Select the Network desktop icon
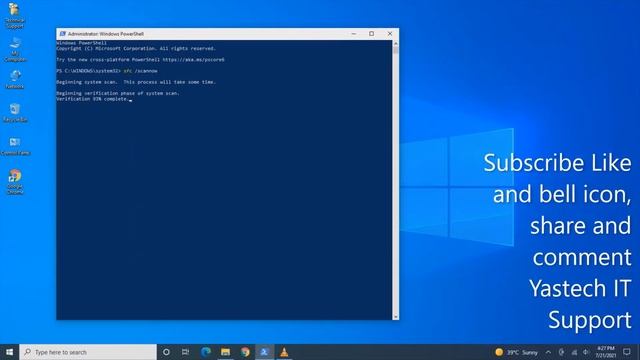This screenshot has width=640, height=360. (15, 80)
